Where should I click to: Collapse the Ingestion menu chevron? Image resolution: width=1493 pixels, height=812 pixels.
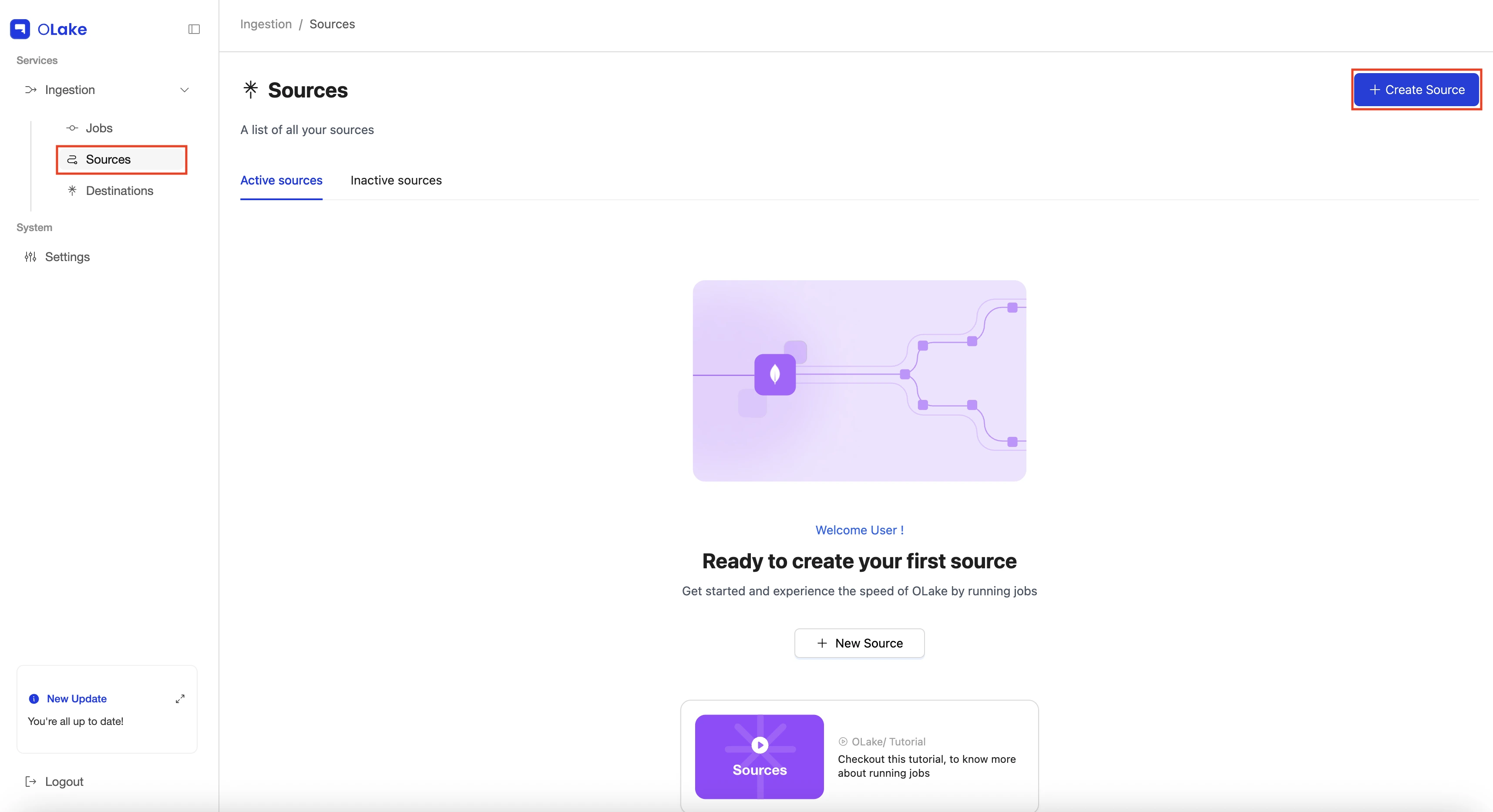(184, 90)
